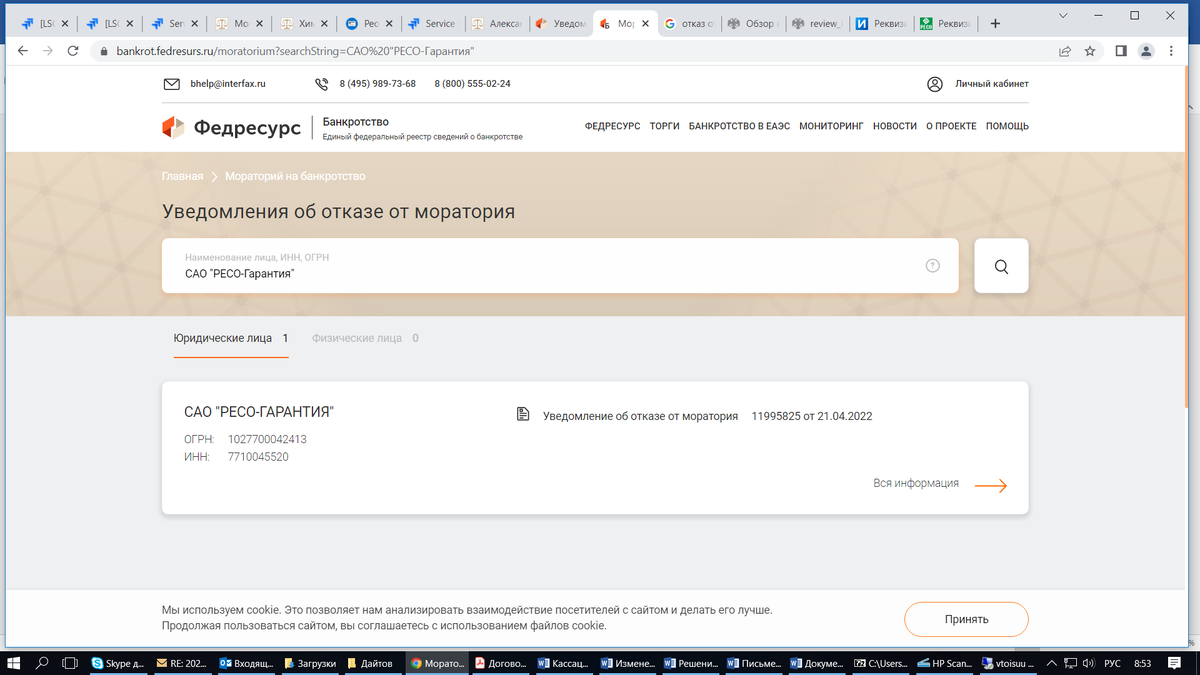The image size is (1200, 675).
Task: Open Skype from the taskbar
Action: coord(117,662)
